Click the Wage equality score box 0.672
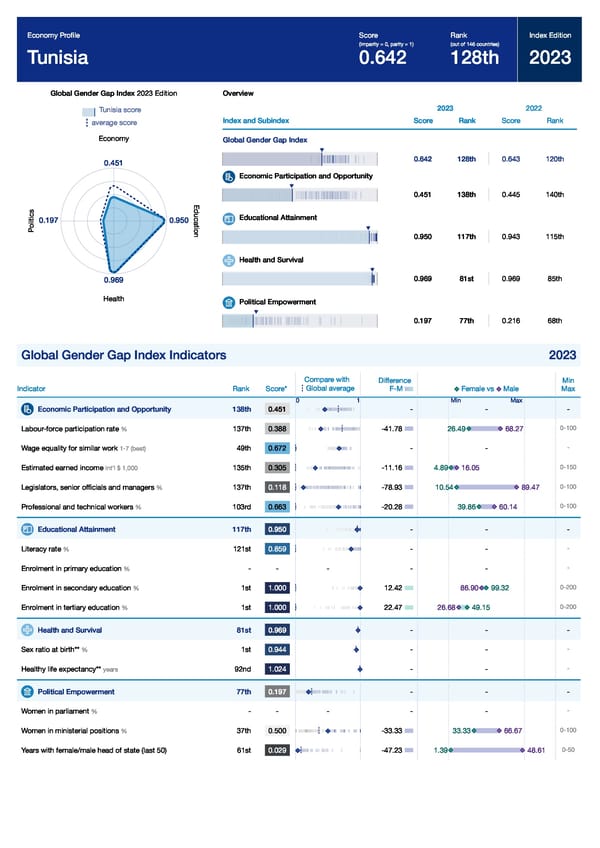The width and height of the screenshot is (600, 848). click(279, 448)
